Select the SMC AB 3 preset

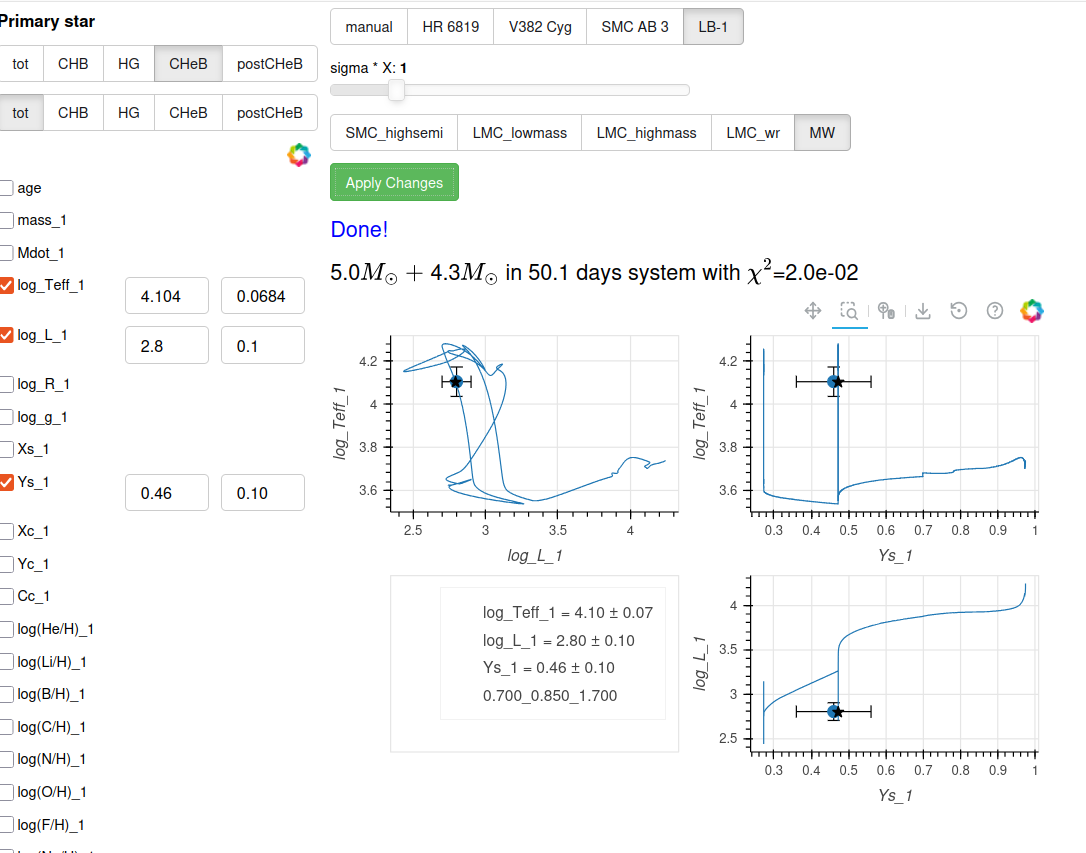point(635,27)
